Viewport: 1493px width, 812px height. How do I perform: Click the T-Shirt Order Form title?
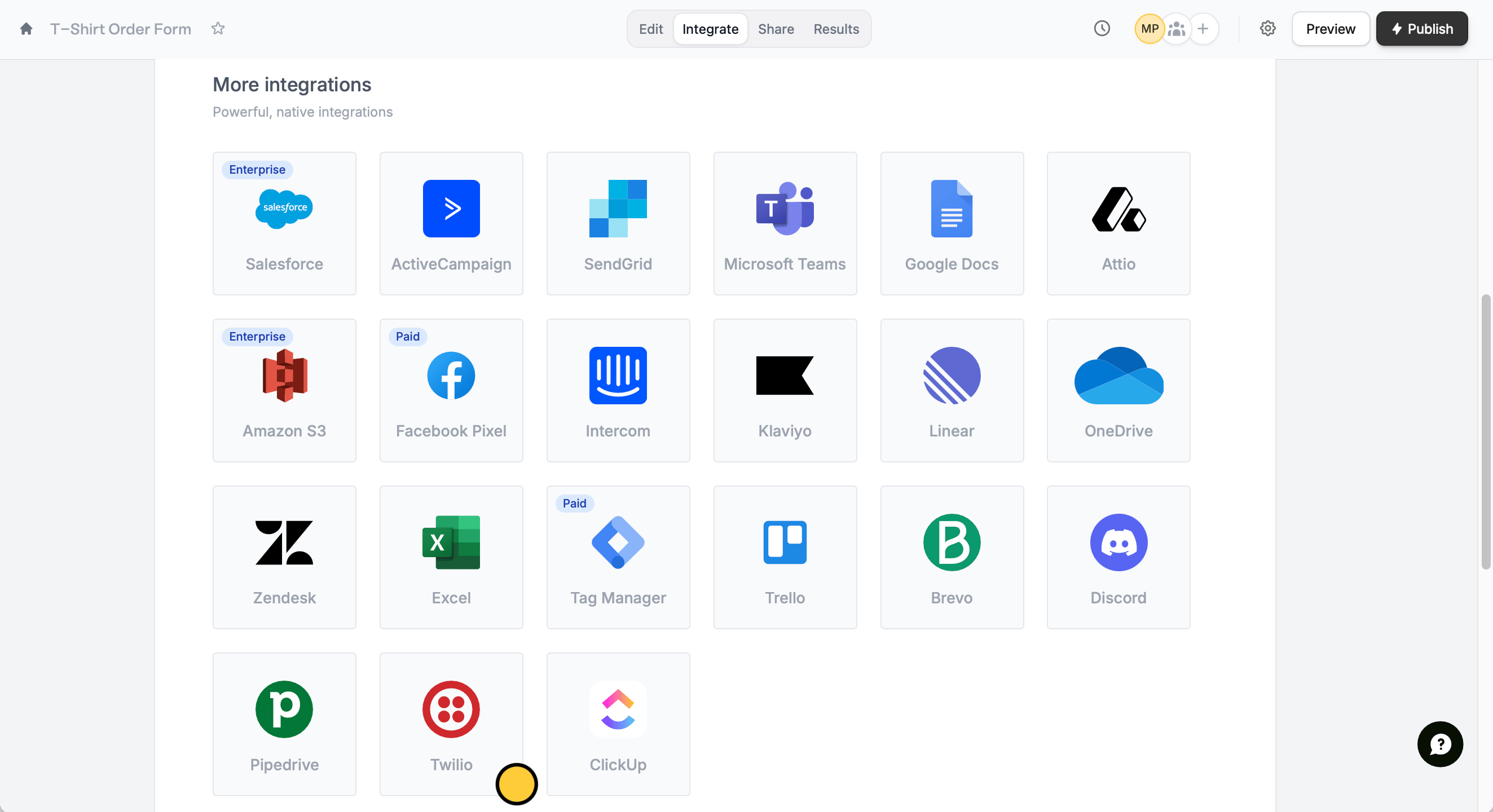(121, 29)
